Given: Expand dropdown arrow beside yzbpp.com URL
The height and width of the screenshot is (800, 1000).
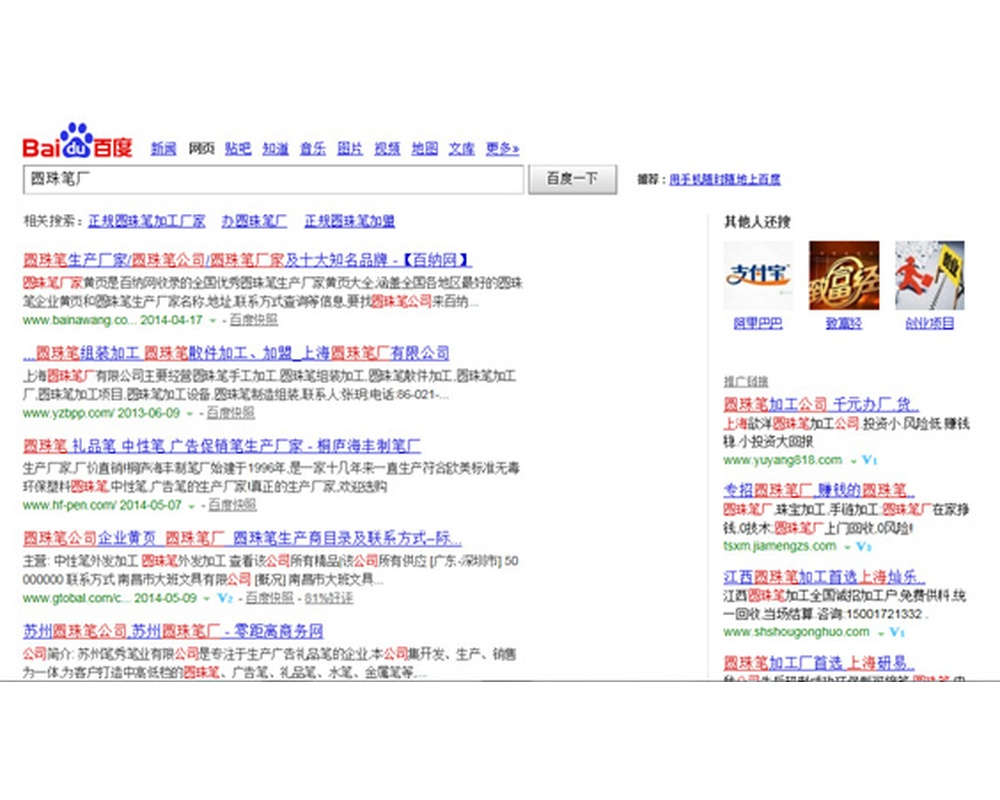Looking at the screenshot, I should pyautogui.click(x=189, y=414).
